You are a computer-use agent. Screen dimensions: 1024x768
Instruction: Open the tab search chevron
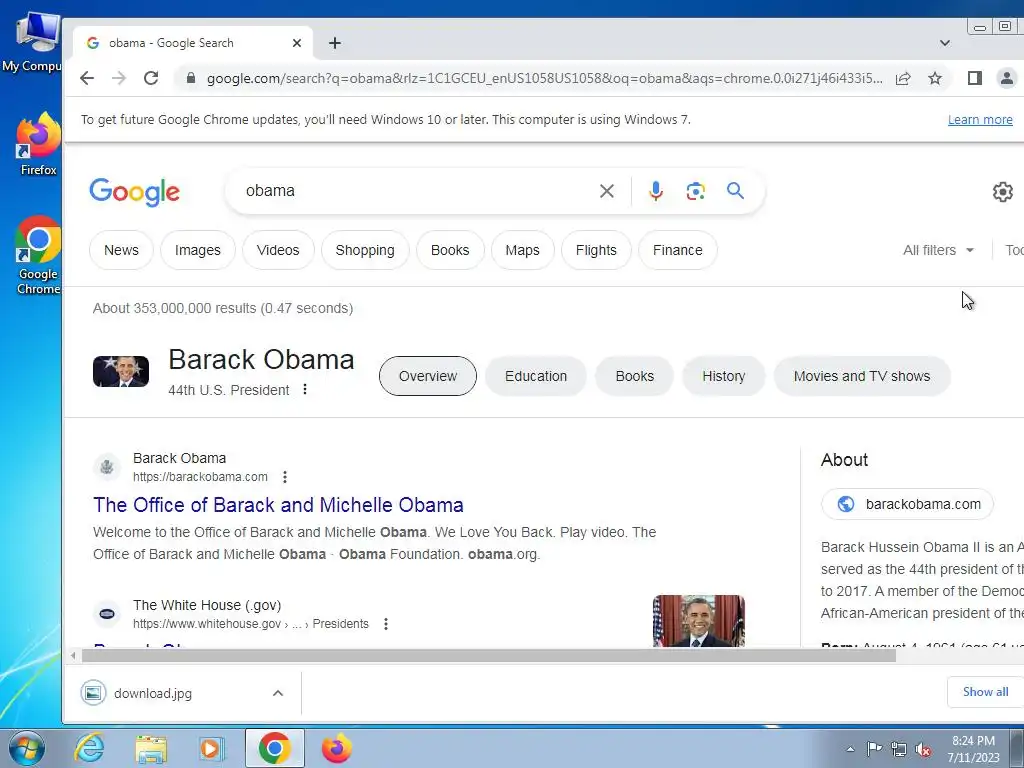(x=944, y=43)
